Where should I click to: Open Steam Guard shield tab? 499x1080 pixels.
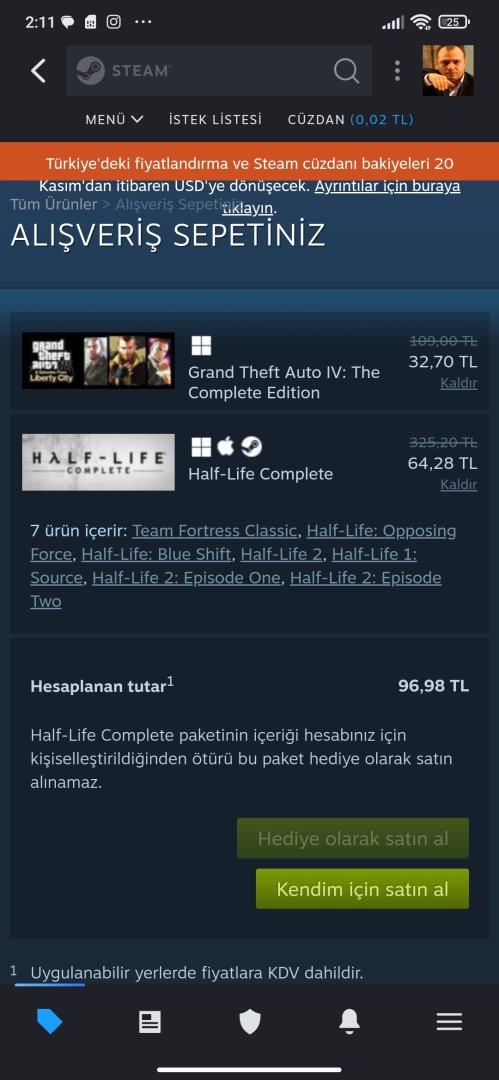(250, 1022)
